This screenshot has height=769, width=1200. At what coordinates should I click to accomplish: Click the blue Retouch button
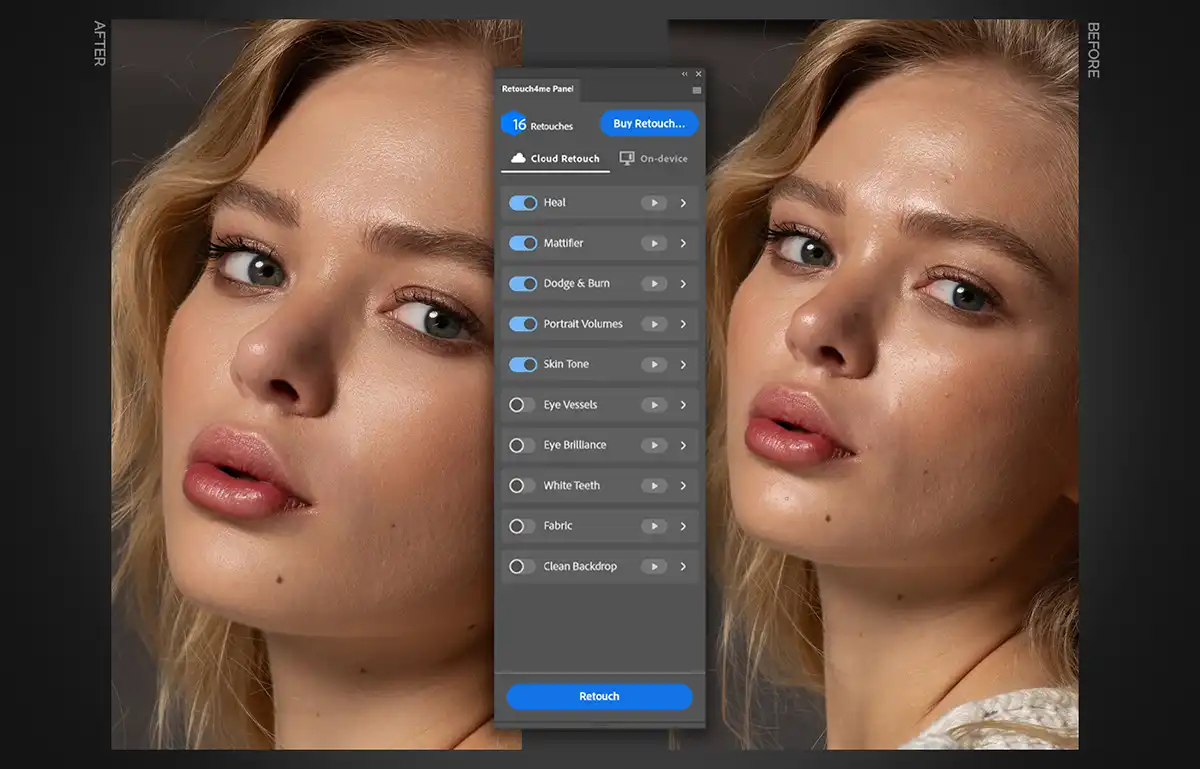pyautogui.click(x=599, y=696)
